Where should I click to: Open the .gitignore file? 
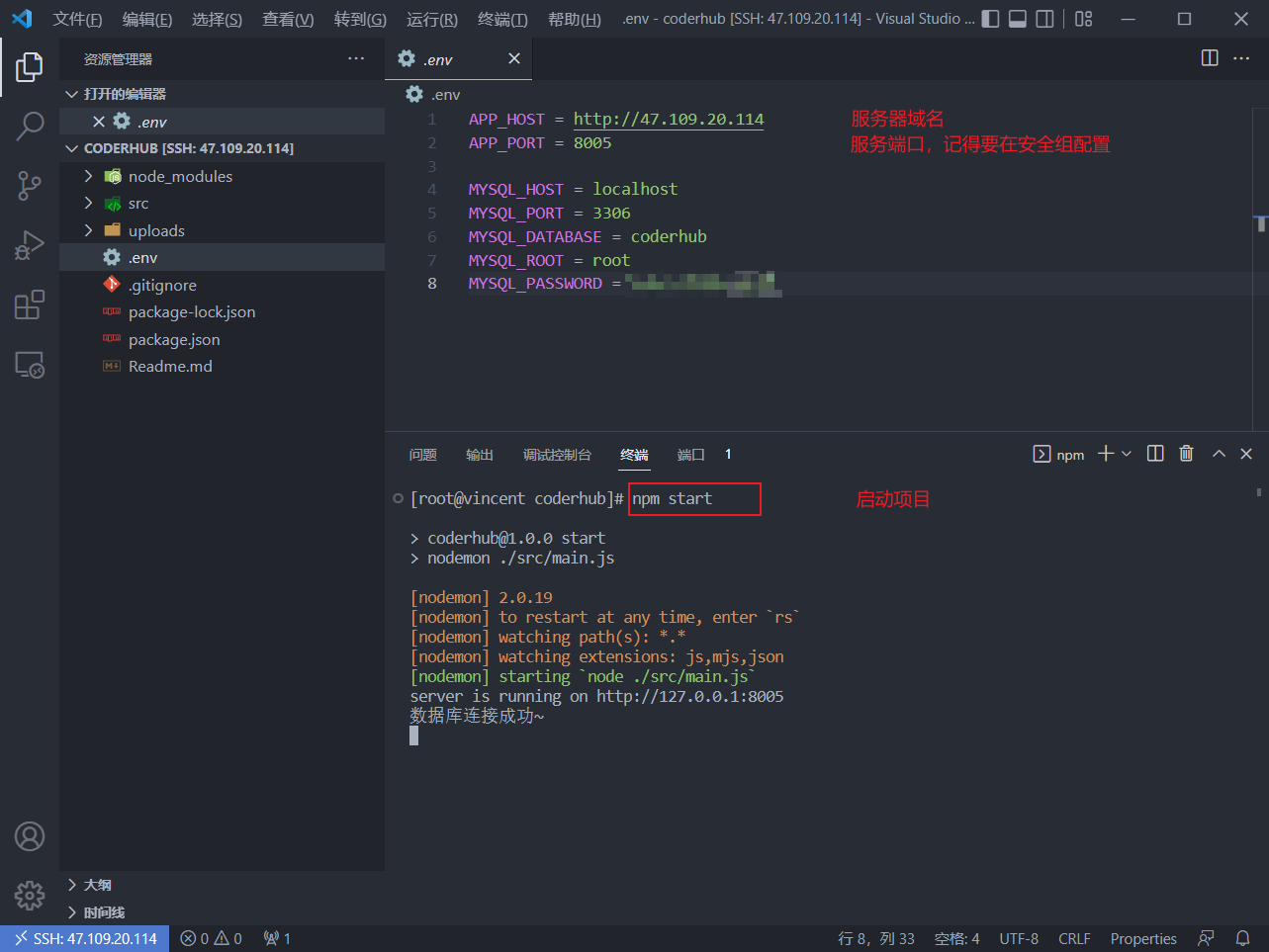tap(222, 285)
